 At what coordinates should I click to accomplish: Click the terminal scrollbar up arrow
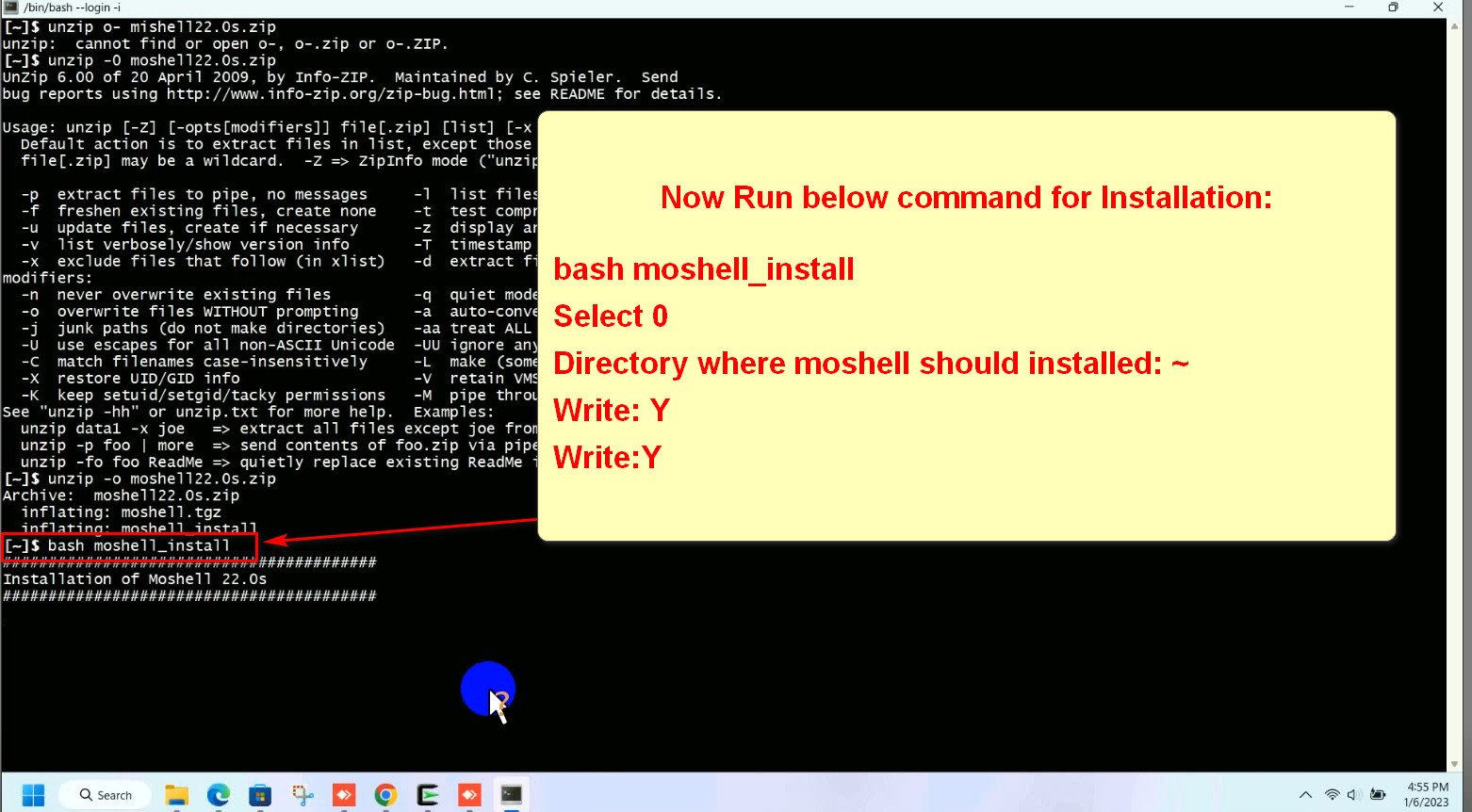coord(1455,26)
